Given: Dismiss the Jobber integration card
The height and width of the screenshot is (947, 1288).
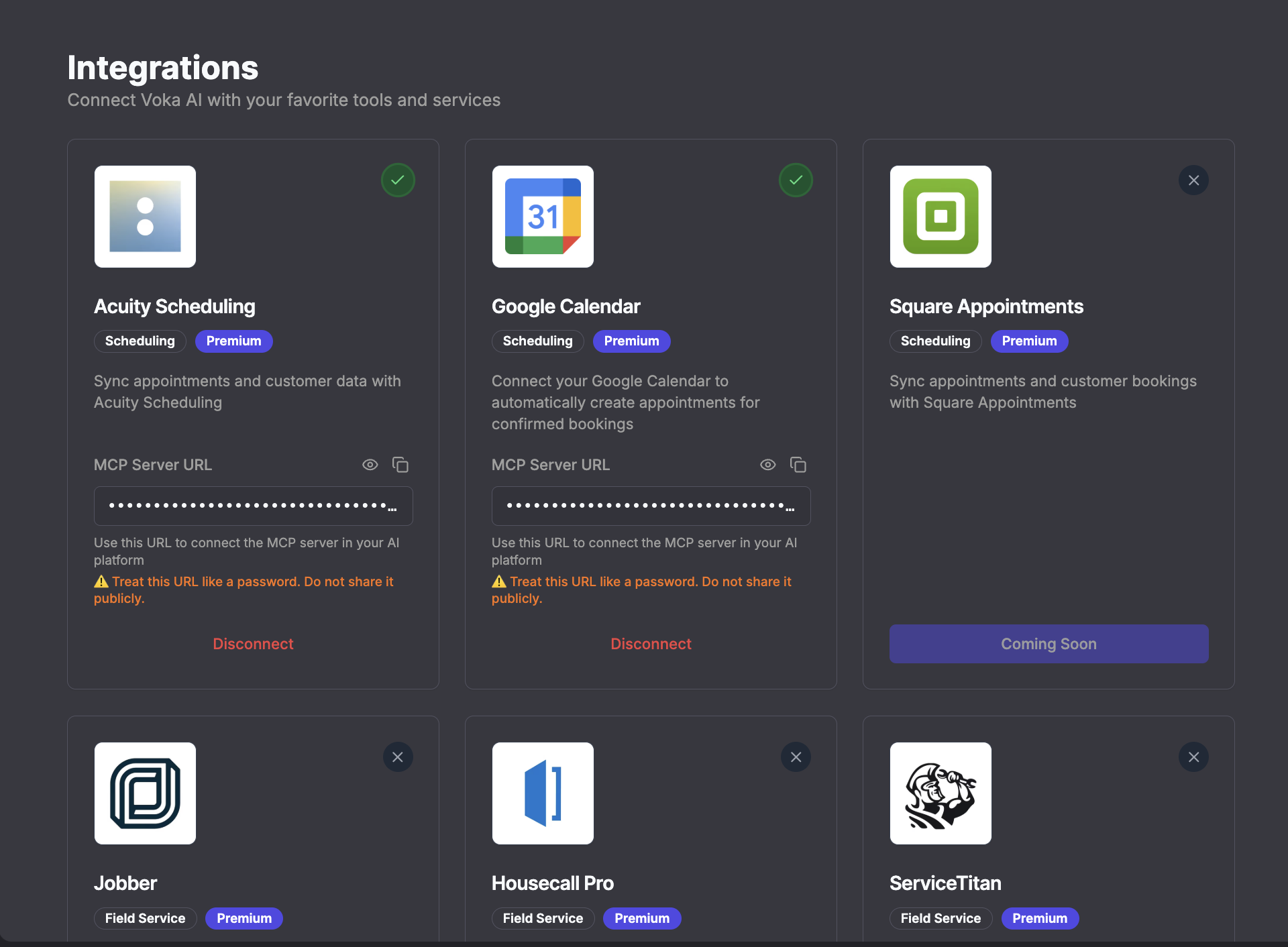Looking at the screenshot, I should [x=397, y=757].
